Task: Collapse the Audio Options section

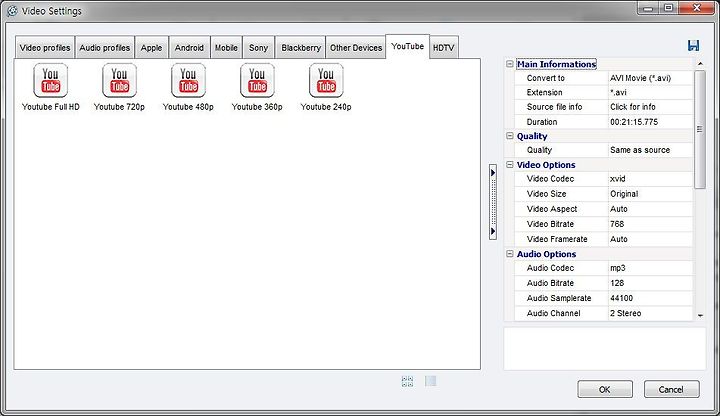Action: [510, 253]
